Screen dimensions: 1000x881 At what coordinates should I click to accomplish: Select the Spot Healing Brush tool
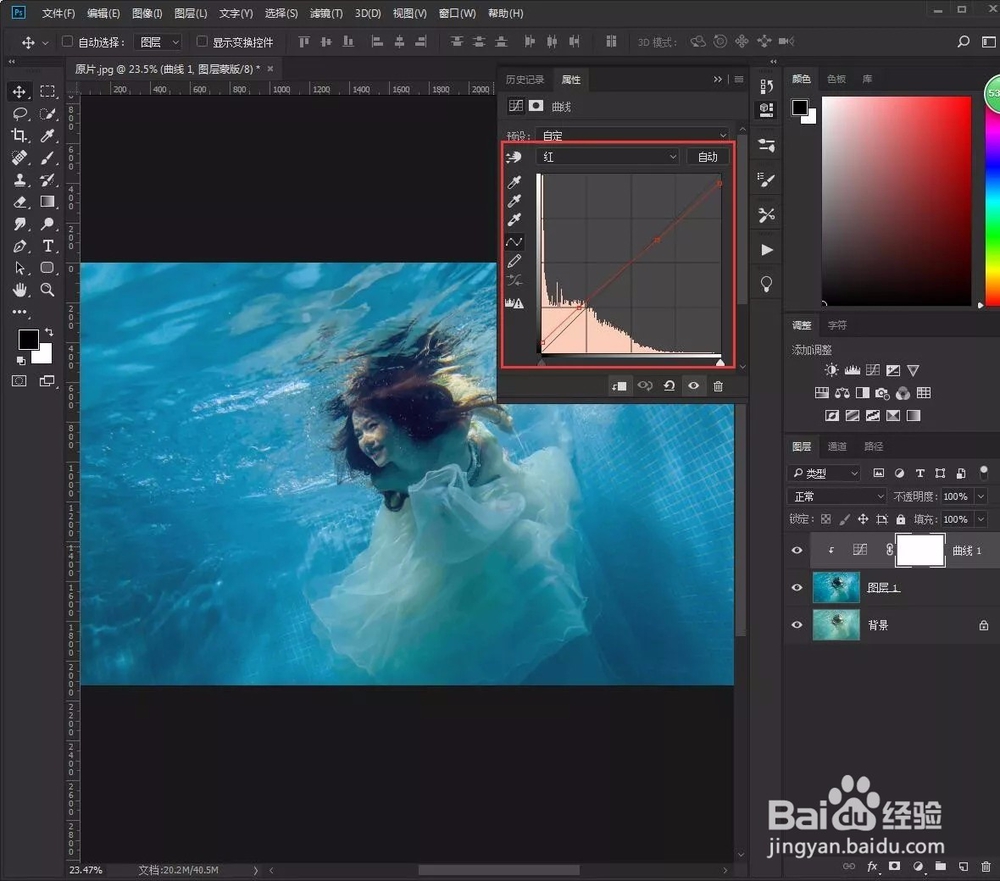coord(19,158)
